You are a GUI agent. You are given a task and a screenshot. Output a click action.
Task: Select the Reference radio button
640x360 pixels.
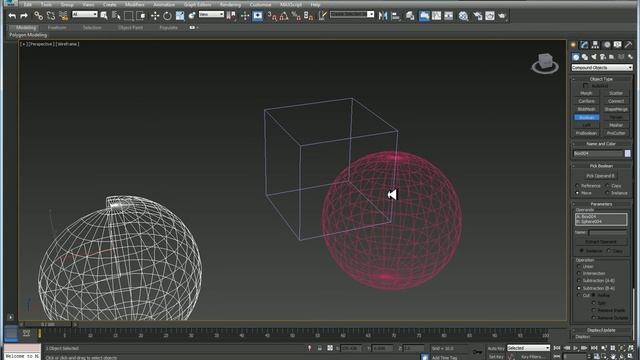pos(578,186)
